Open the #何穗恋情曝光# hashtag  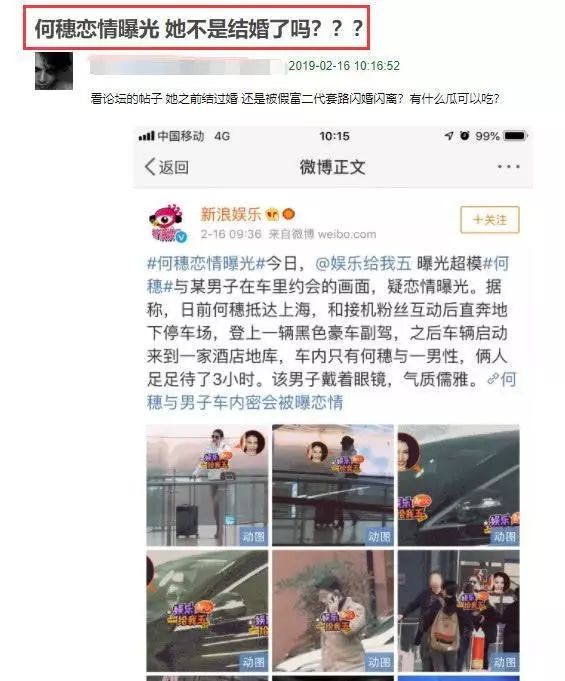(x=206, y=264)
